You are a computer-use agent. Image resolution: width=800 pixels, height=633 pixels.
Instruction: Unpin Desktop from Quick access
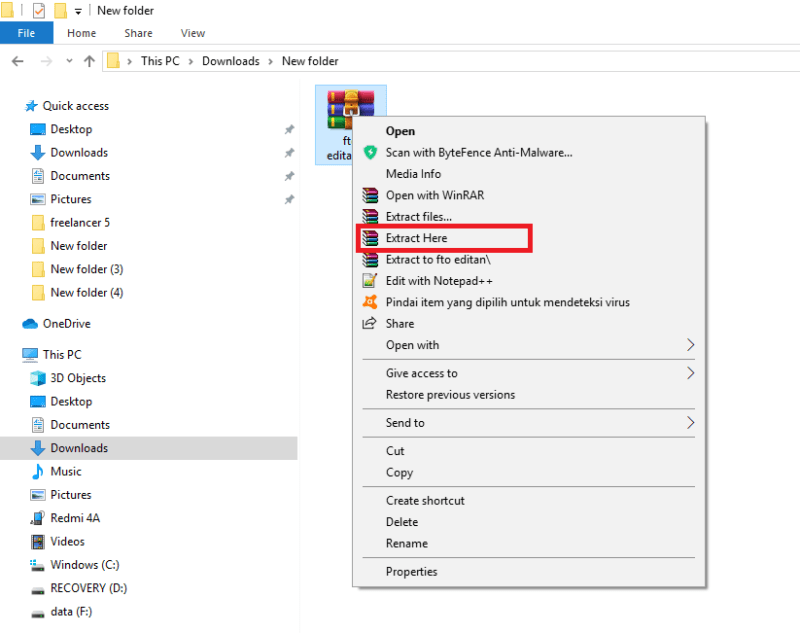(289, 130)
